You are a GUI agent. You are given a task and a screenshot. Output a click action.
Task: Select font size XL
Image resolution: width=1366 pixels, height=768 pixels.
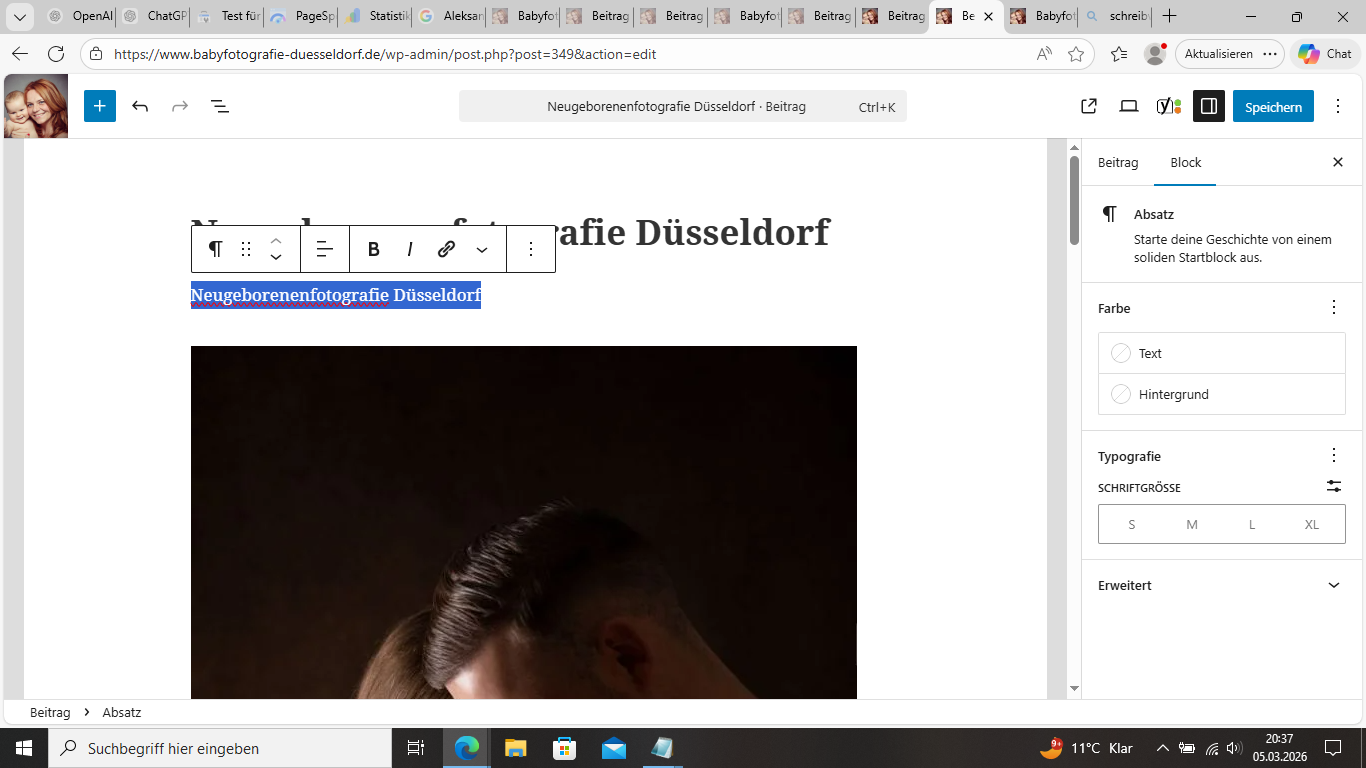coord(1311,524)
